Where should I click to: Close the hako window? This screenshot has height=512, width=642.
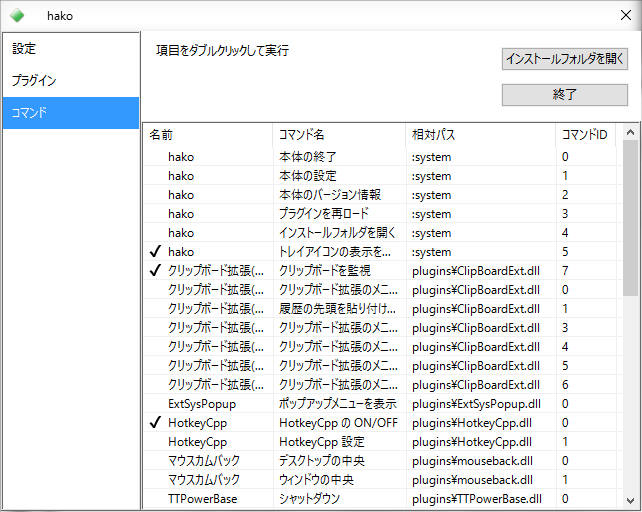coord(626,16)
